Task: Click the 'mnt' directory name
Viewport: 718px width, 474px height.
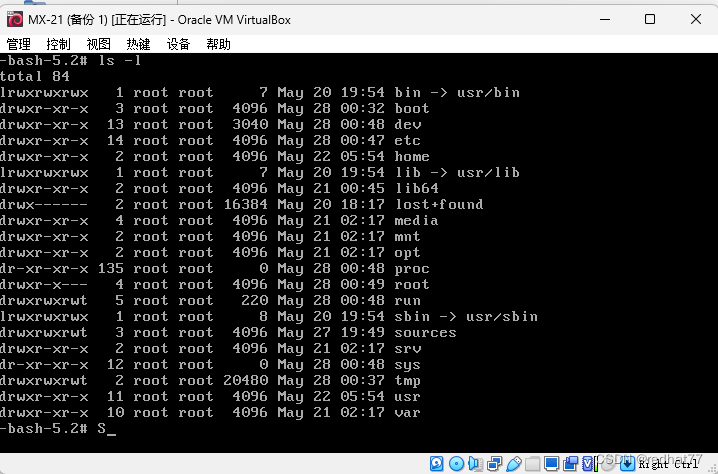Action: 408,237
